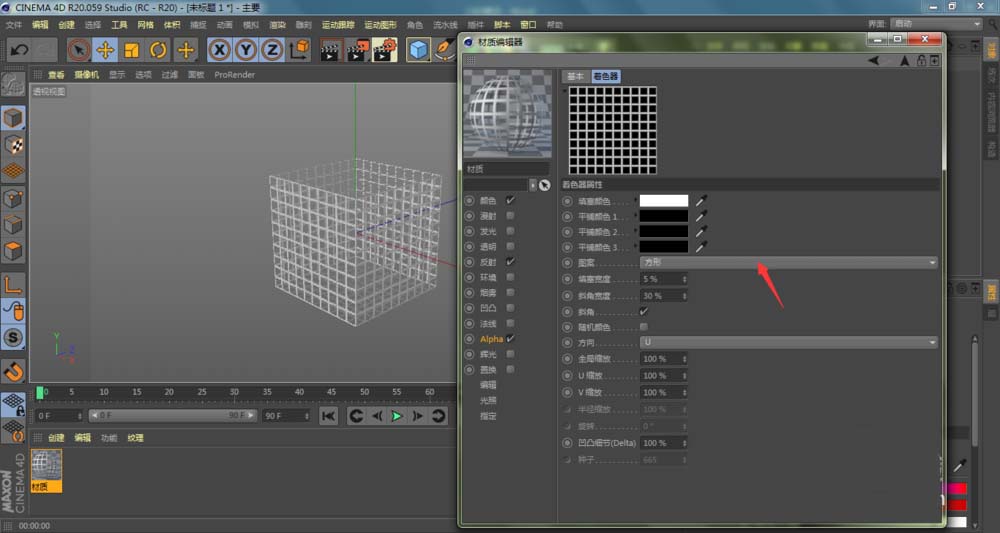Add a cube primitive object
This screenshot has width=1000, height=533.
(418, 50)
